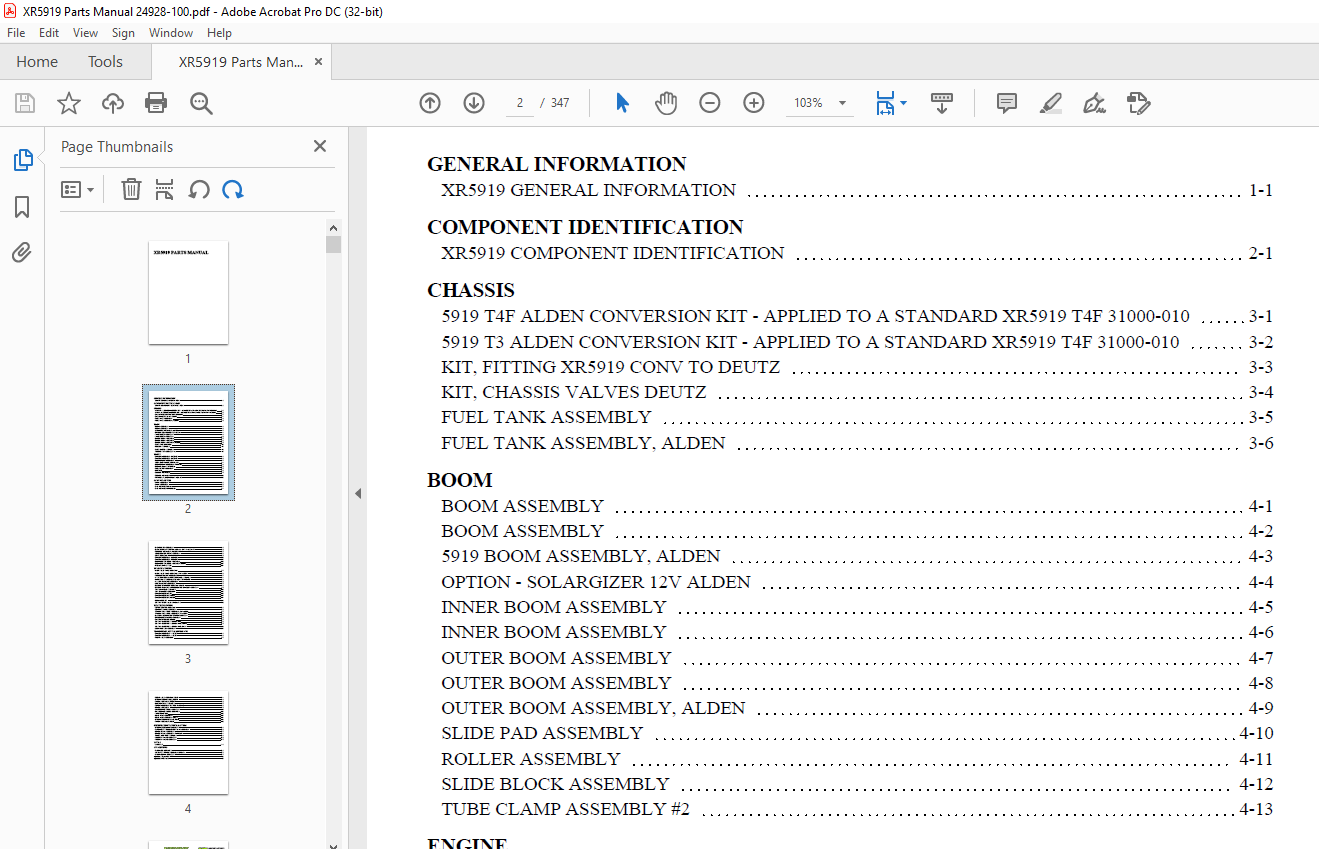
Task: Open KIT, FITTING XR5919 CONV TO DEUTZ entry
Action: 857,367
